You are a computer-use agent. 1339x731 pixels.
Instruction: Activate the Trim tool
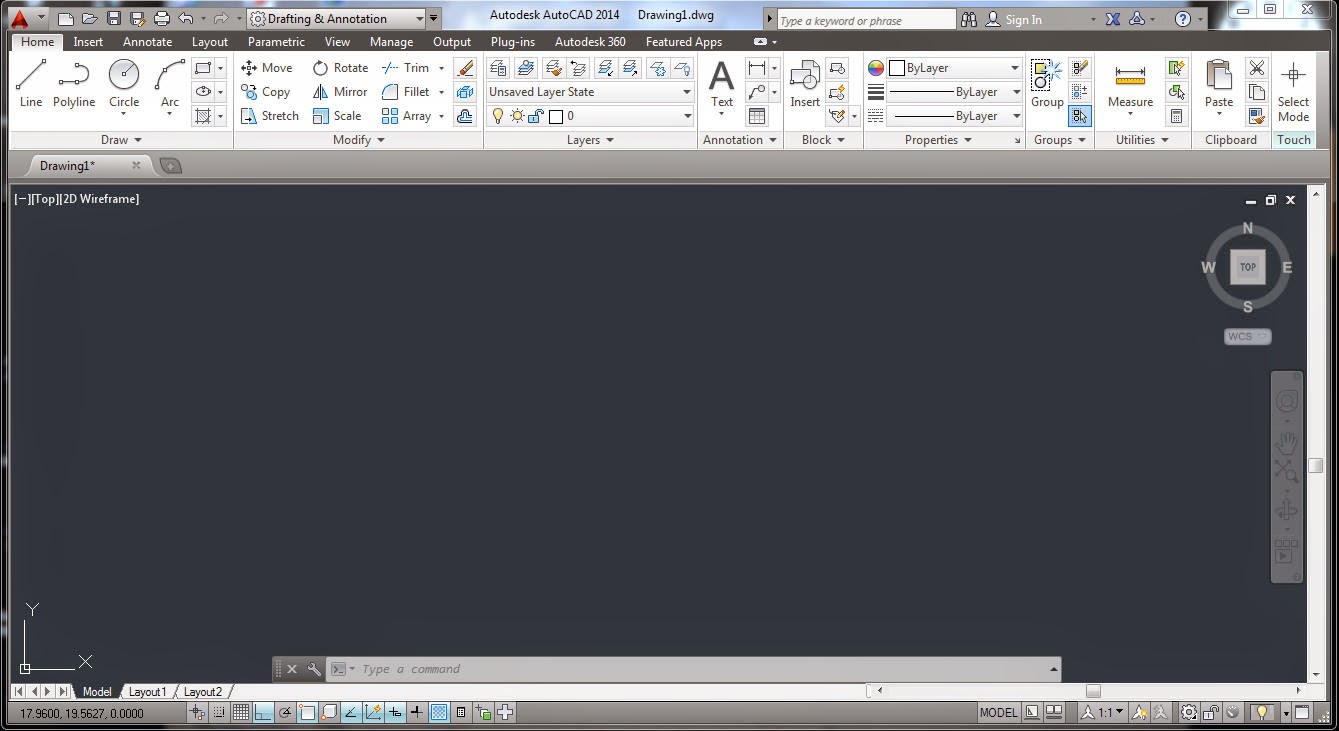405,67
